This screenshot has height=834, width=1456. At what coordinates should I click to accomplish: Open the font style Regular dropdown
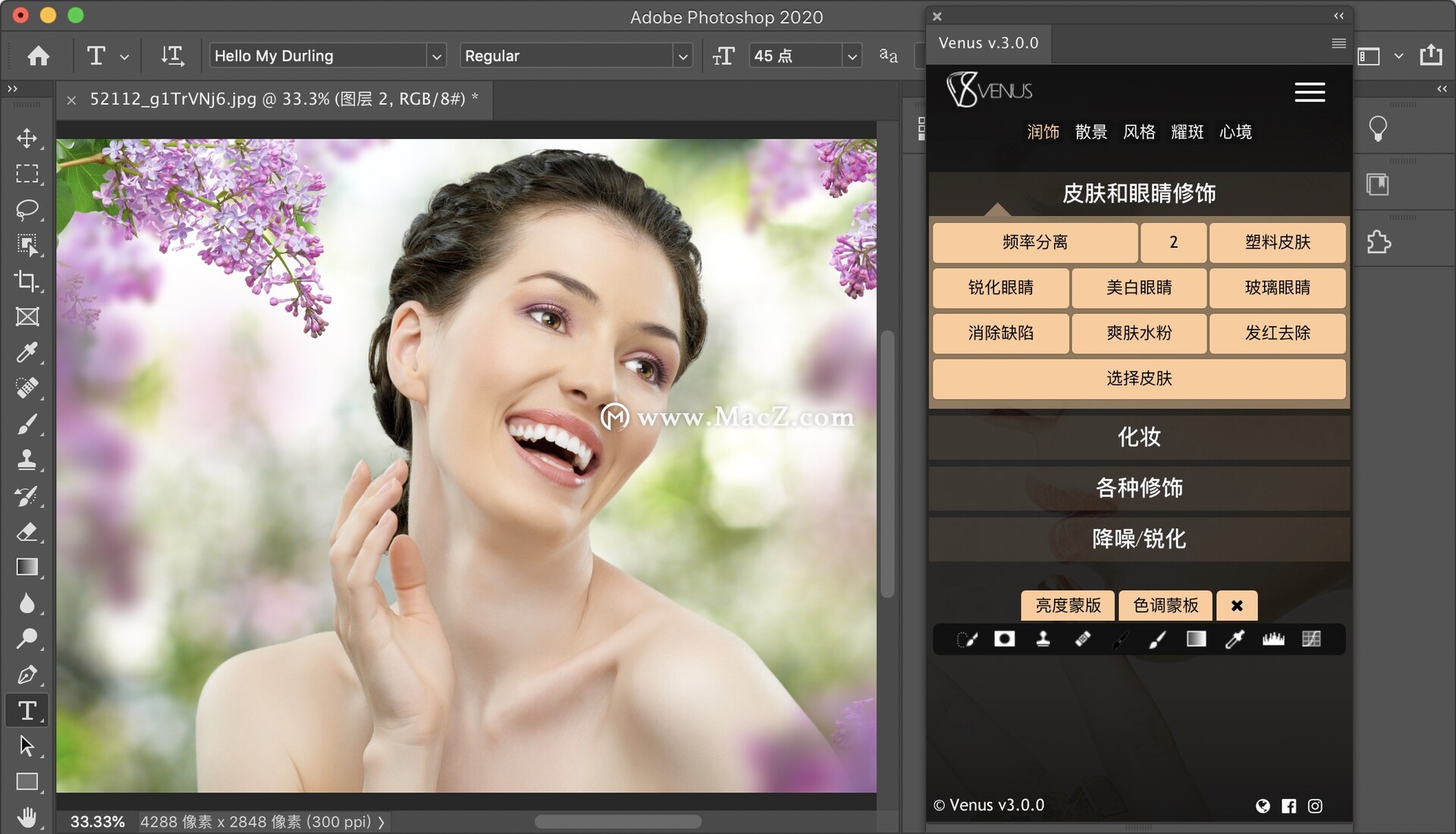click(682, 56)
